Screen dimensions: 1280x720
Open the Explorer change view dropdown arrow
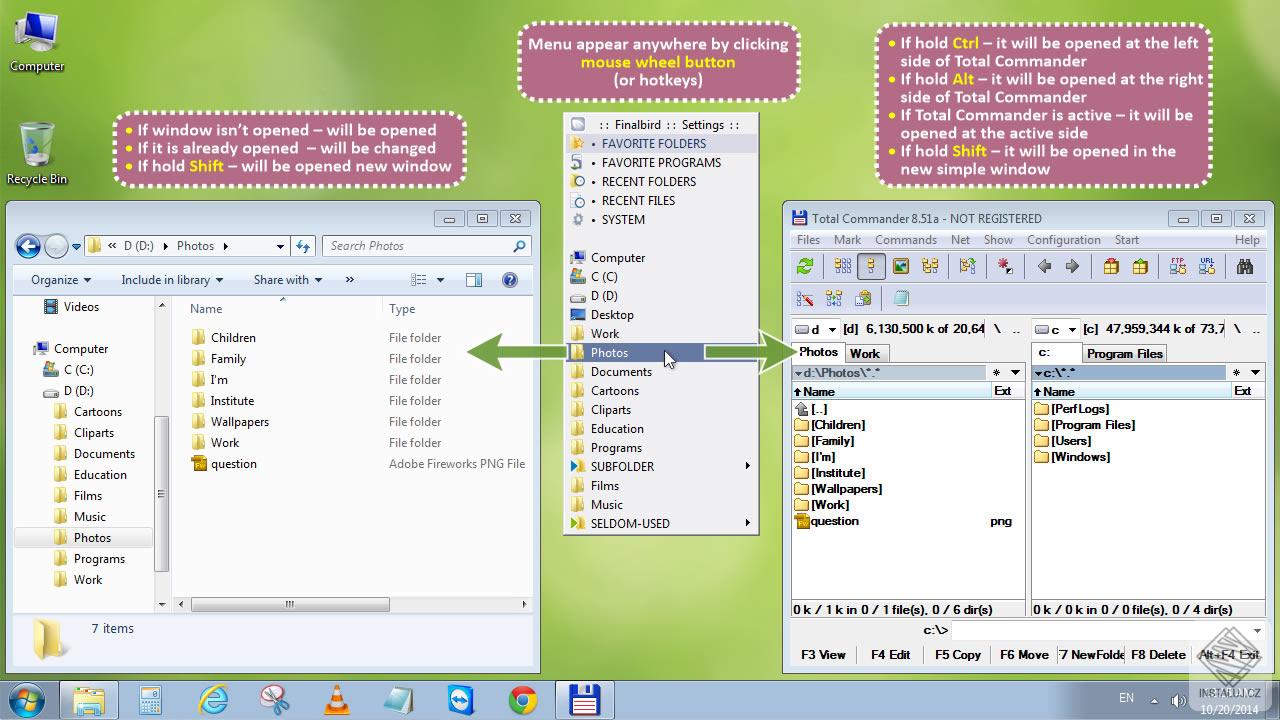pos(440,280)
